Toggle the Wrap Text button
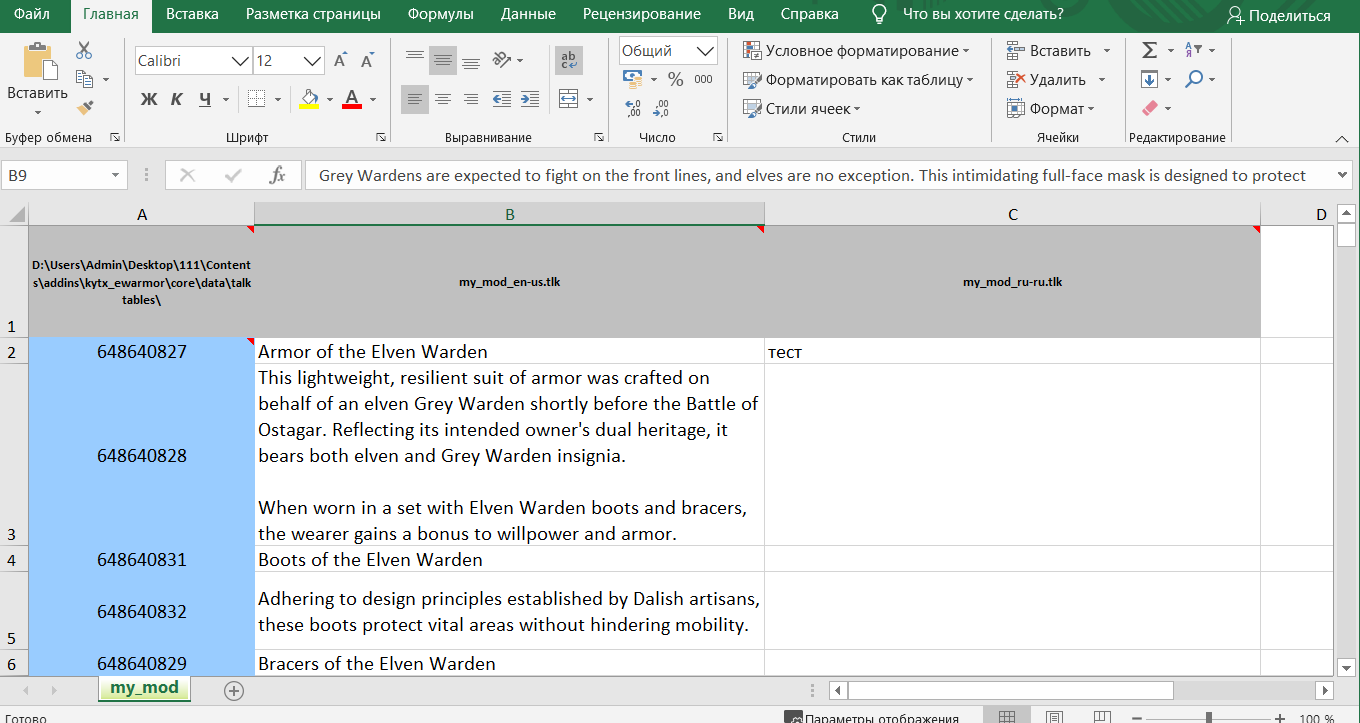The height and width of the screenshot is (723, 1360). (x=569, y=61)
